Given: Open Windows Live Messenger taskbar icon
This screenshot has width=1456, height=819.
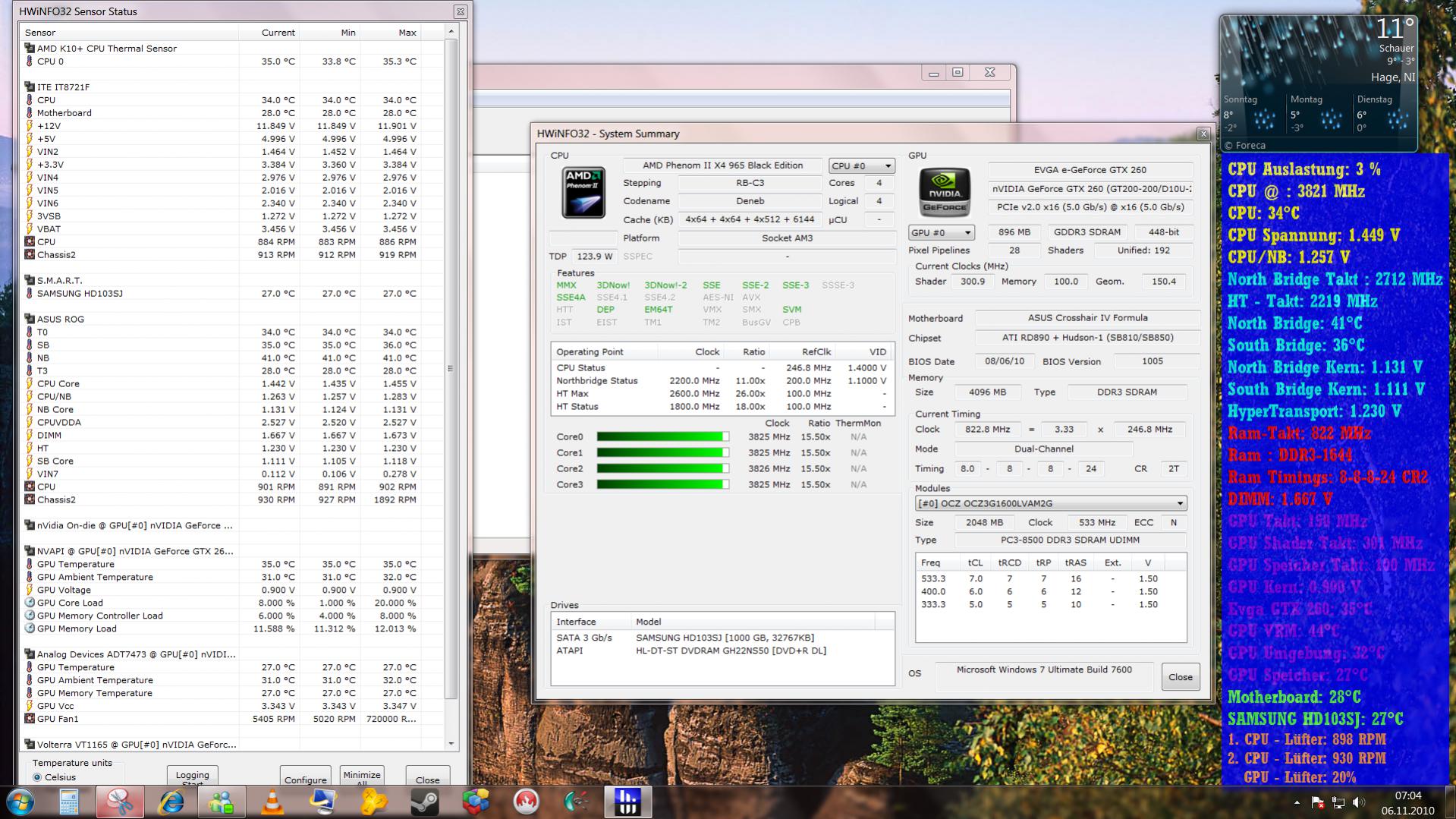Looking at the screenshot, I should pyautogui.click(x=222, y=802).
